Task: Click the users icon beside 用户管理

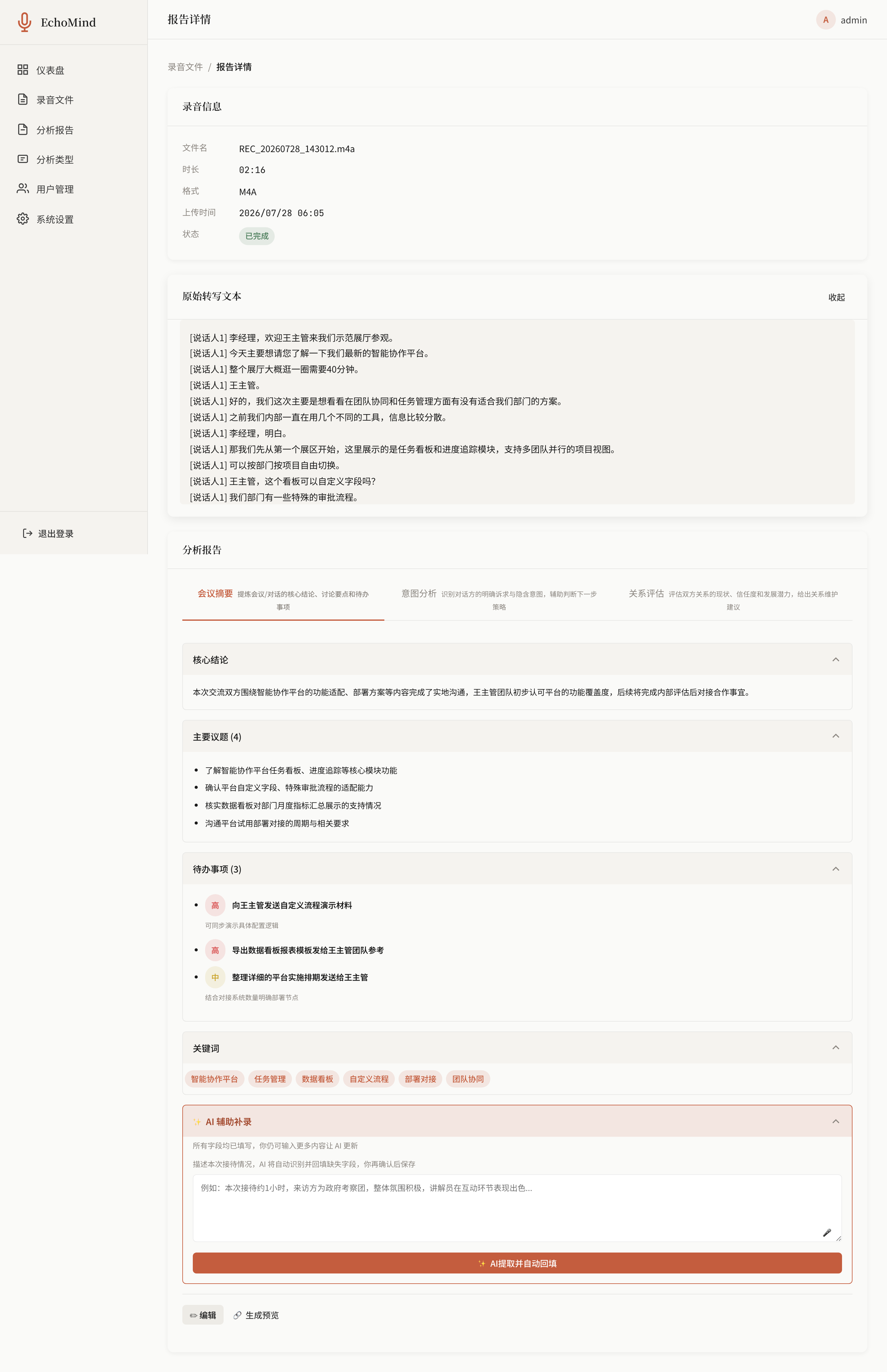Action: pos(22,189)
